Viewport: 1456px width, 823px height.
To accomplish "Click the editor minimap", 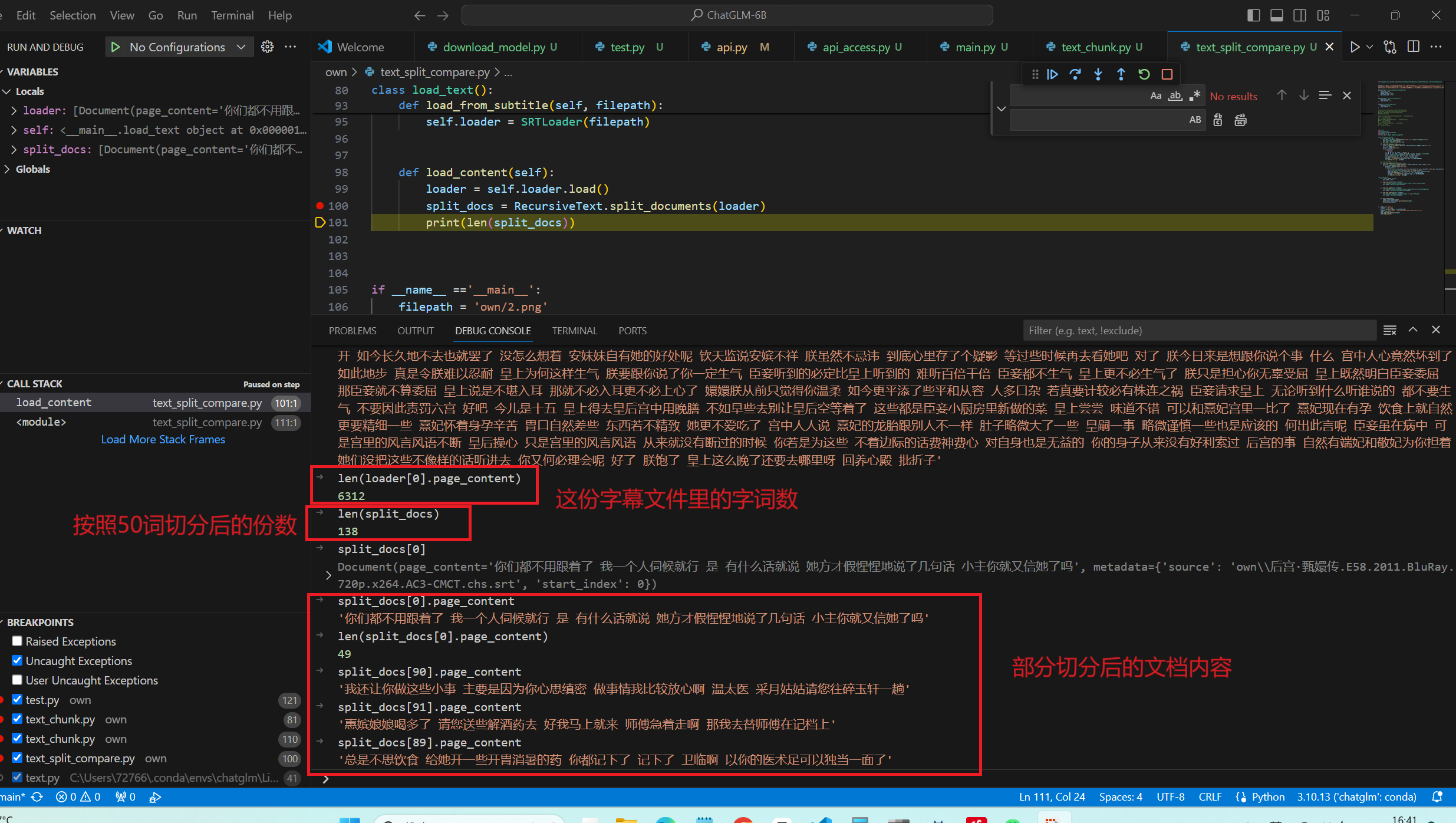I will pyautogui.click(x=1410, y=147).
